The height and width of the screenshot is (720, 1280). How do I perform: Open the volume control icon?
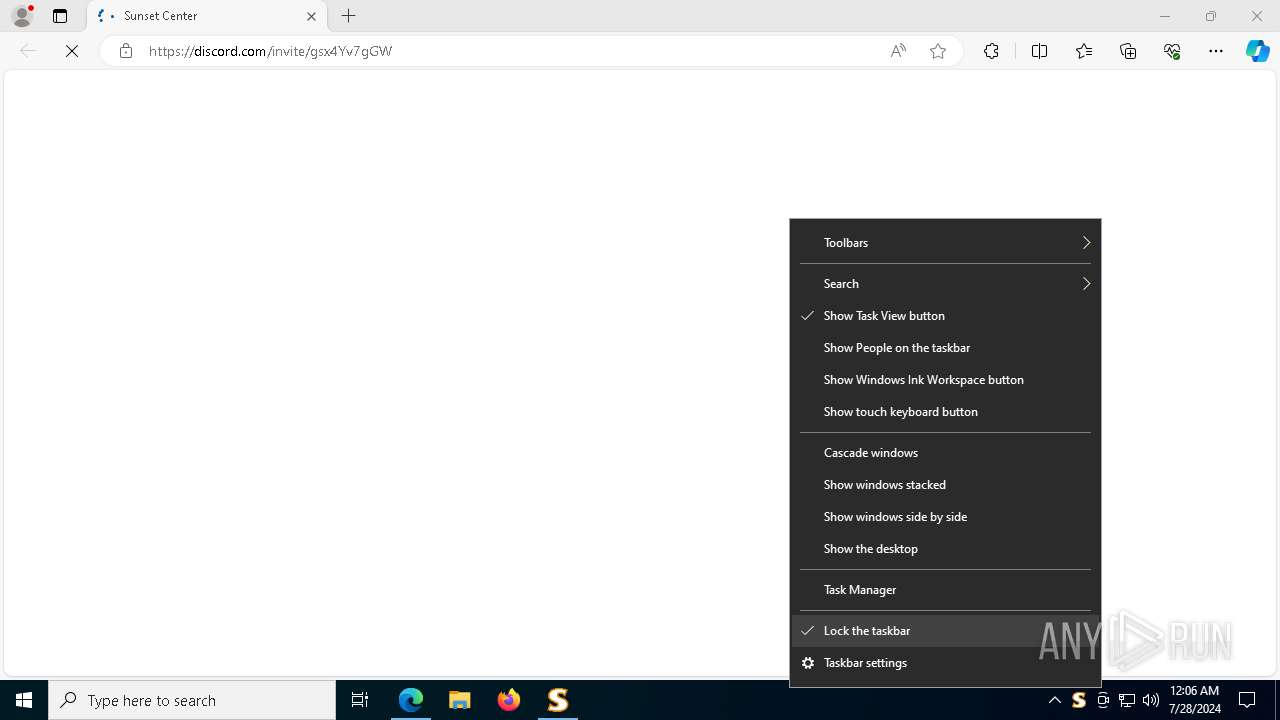pyautogui.click(x=1151, y=700)
